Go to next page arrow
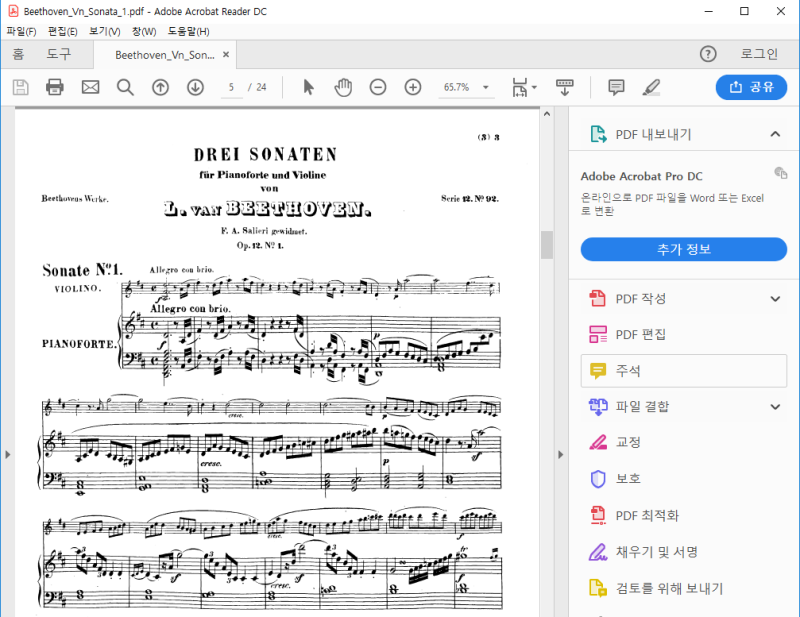800x617 pixels. pyautogui.click(x=195, y=87)
